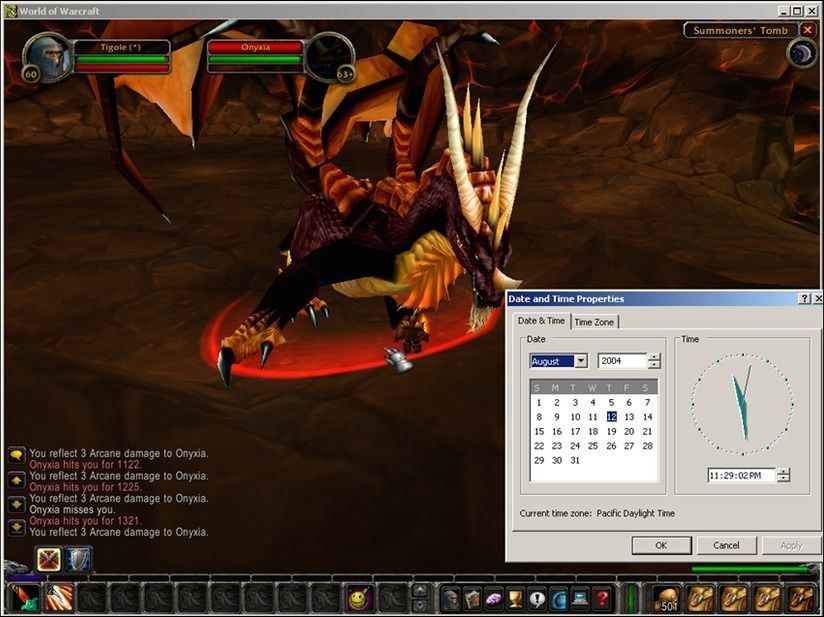Viewport: 824px width, 617px height.
Task: Activate the first action bar ability
Action: (x=24, y=599)
